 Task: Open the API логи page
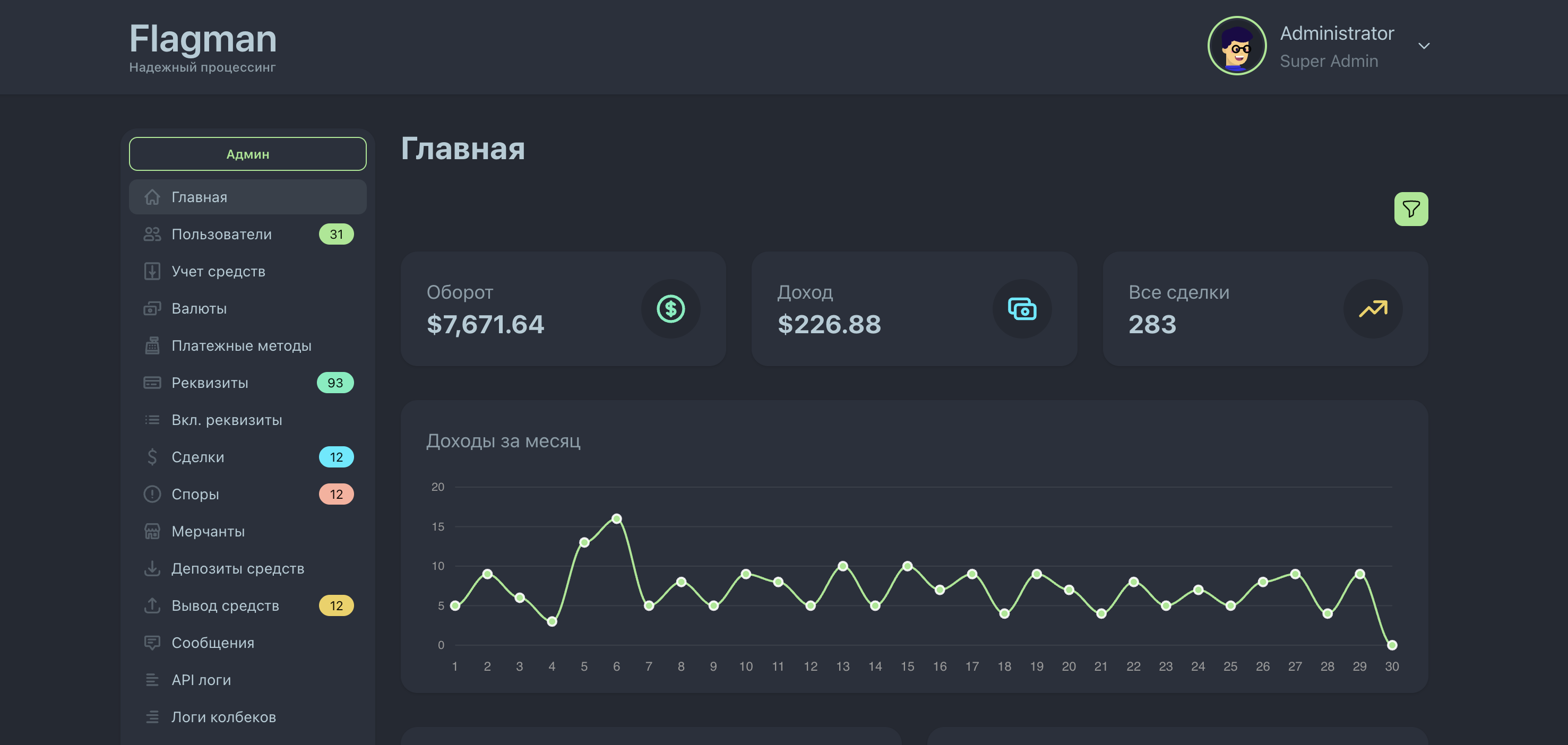click(201, 680)
